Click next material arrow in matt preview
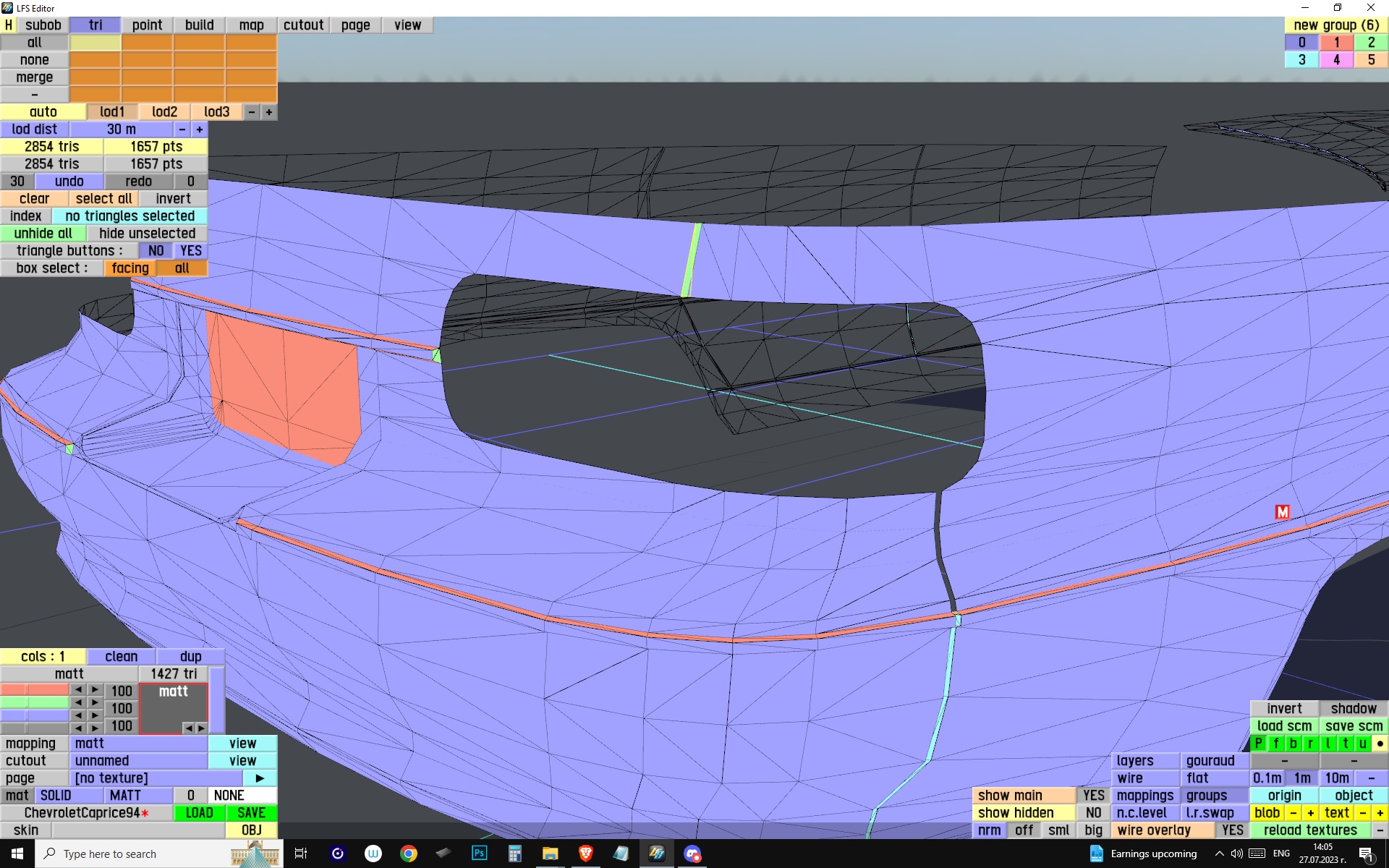1389x868 pixels. 201,728
